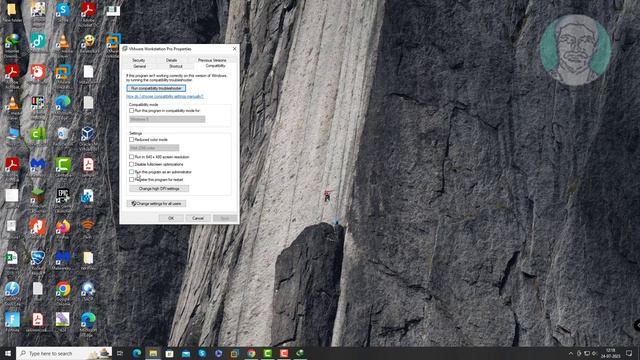
Task: Open the taskbar clock and date
Action: [x=610, y=353]
